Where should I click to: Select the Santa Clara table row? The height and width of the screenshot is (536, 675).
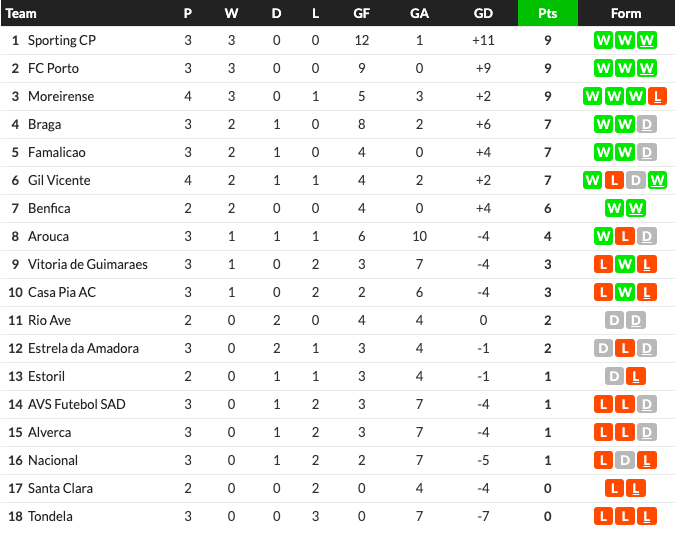338,488
